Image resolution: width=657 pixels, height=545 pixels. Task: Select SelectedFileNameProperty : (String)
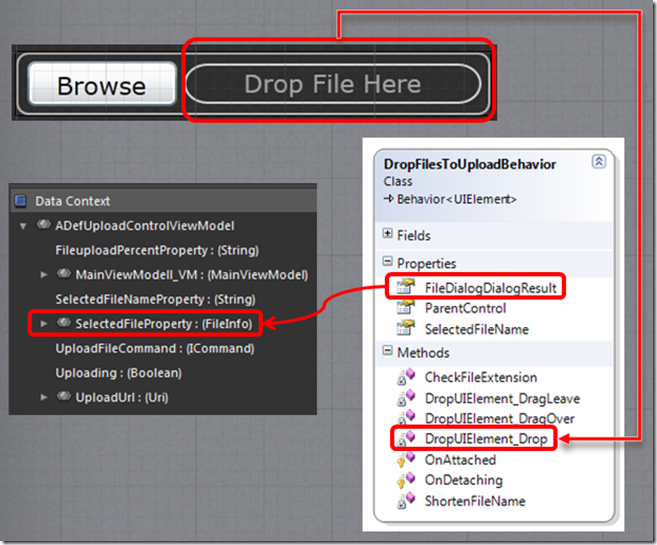(x=155, y=300)
